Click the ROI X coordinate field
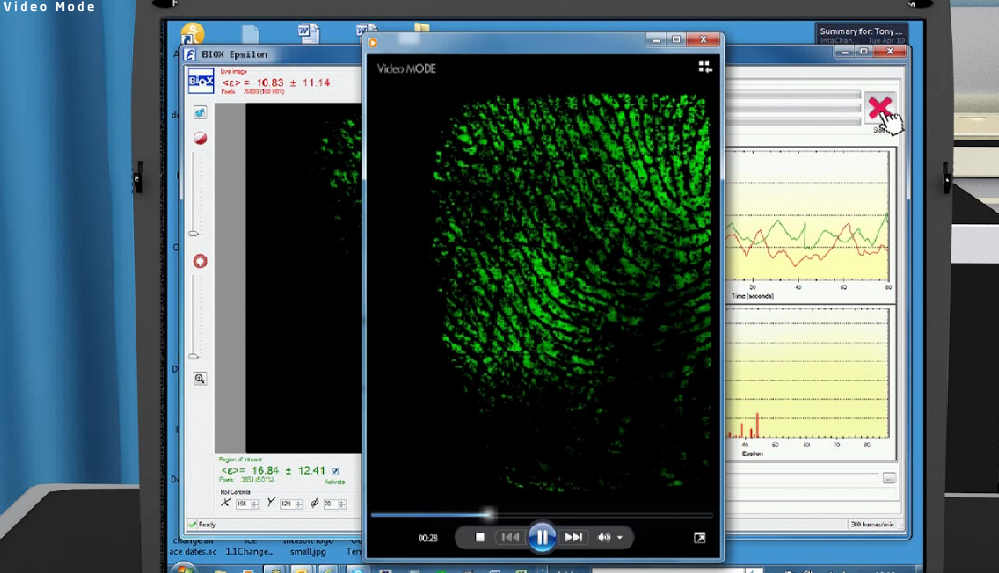 [x=247, y=504]
